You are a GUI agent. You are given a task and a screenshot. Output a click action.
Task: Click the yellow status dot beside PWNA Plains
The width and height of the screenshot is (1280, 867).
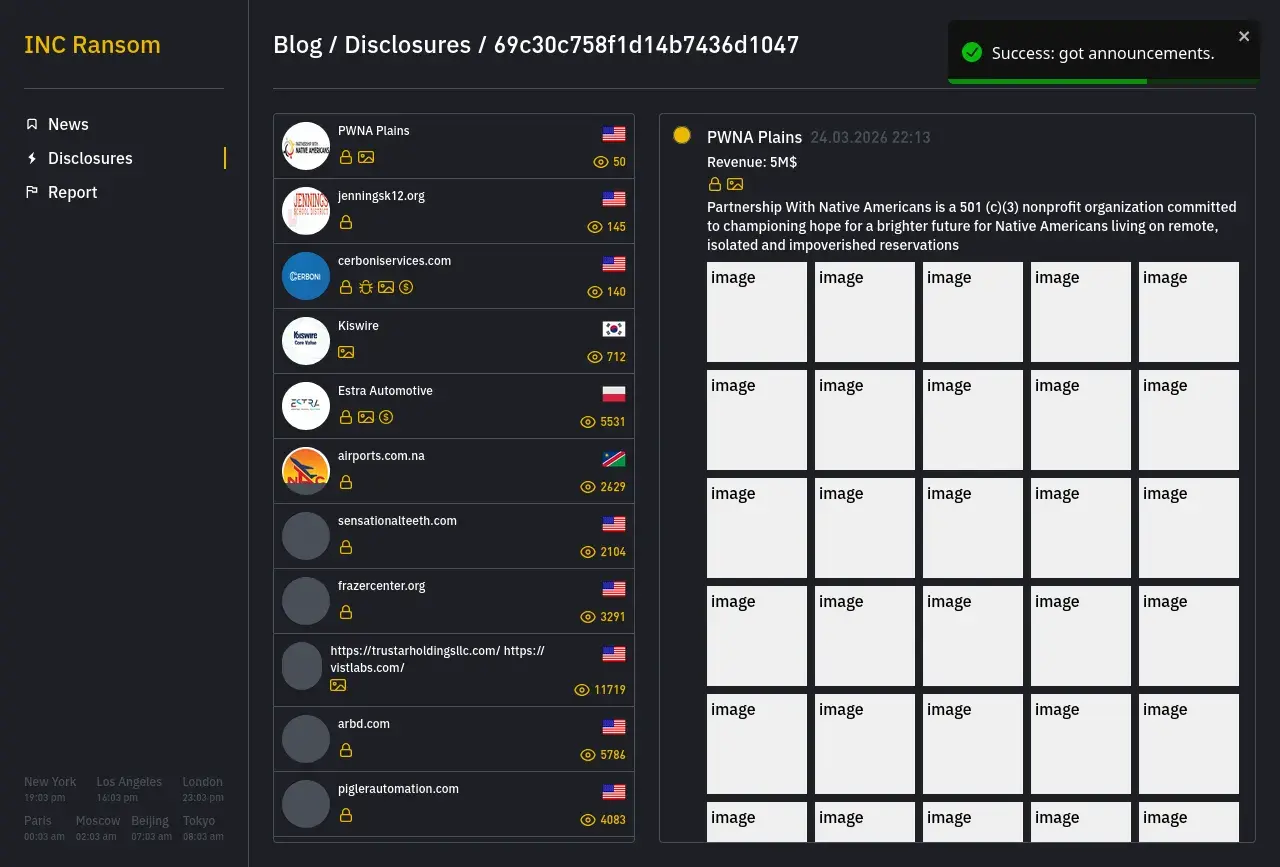(x=682, y=135)
